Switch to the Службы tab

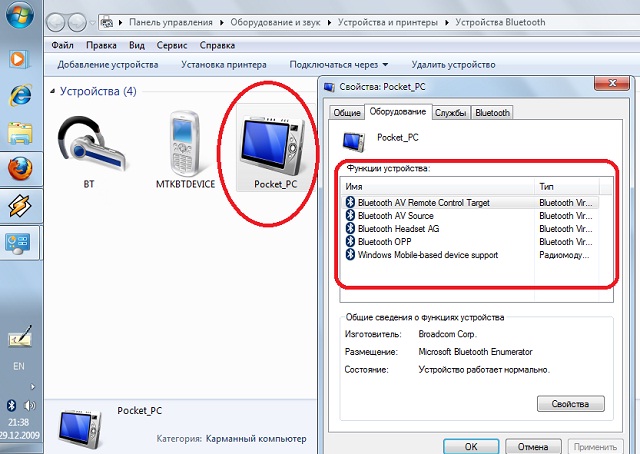[x=451, y=113]
